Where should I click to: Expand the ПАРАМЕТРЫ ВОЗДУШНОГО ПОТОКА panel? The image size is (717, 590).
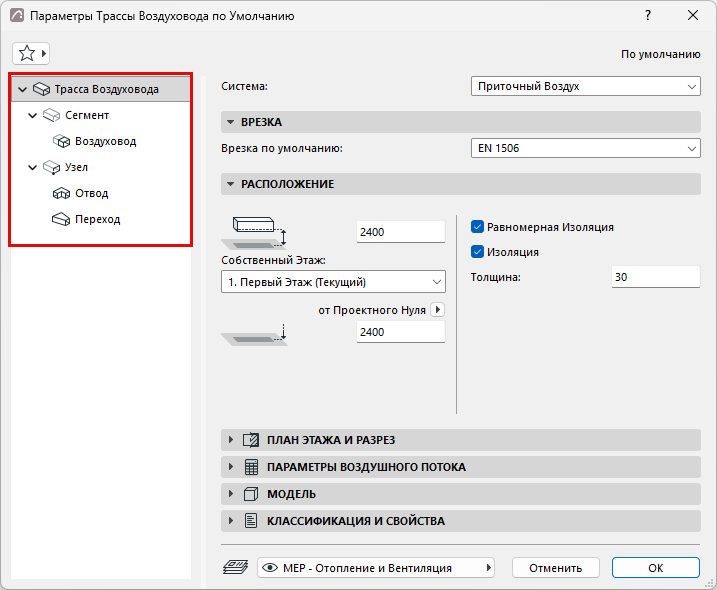pyautogui.click(x=230, y=467)
